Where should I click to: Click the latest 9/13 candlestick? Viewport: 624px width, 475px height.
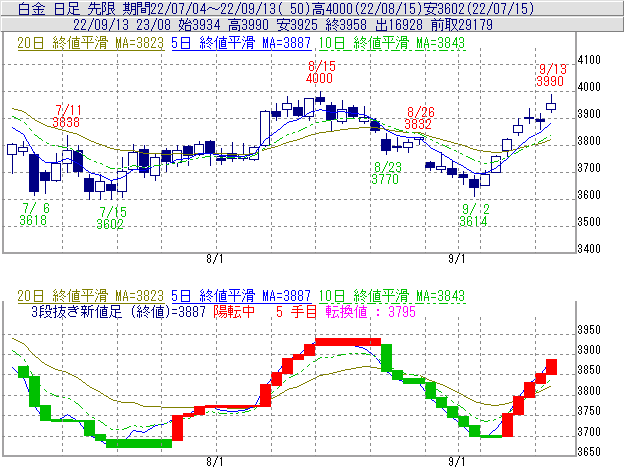pos(551,106)
